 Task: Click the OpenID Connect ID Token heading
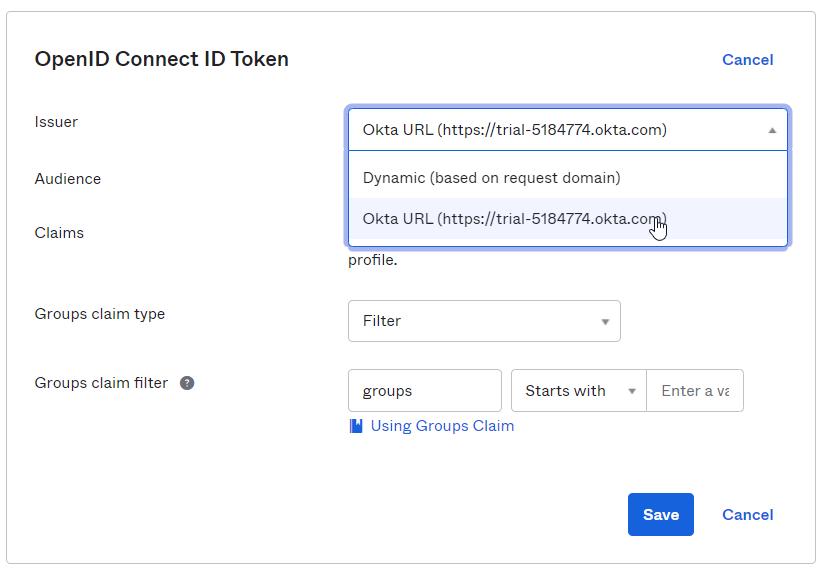[x=162, y=59]
